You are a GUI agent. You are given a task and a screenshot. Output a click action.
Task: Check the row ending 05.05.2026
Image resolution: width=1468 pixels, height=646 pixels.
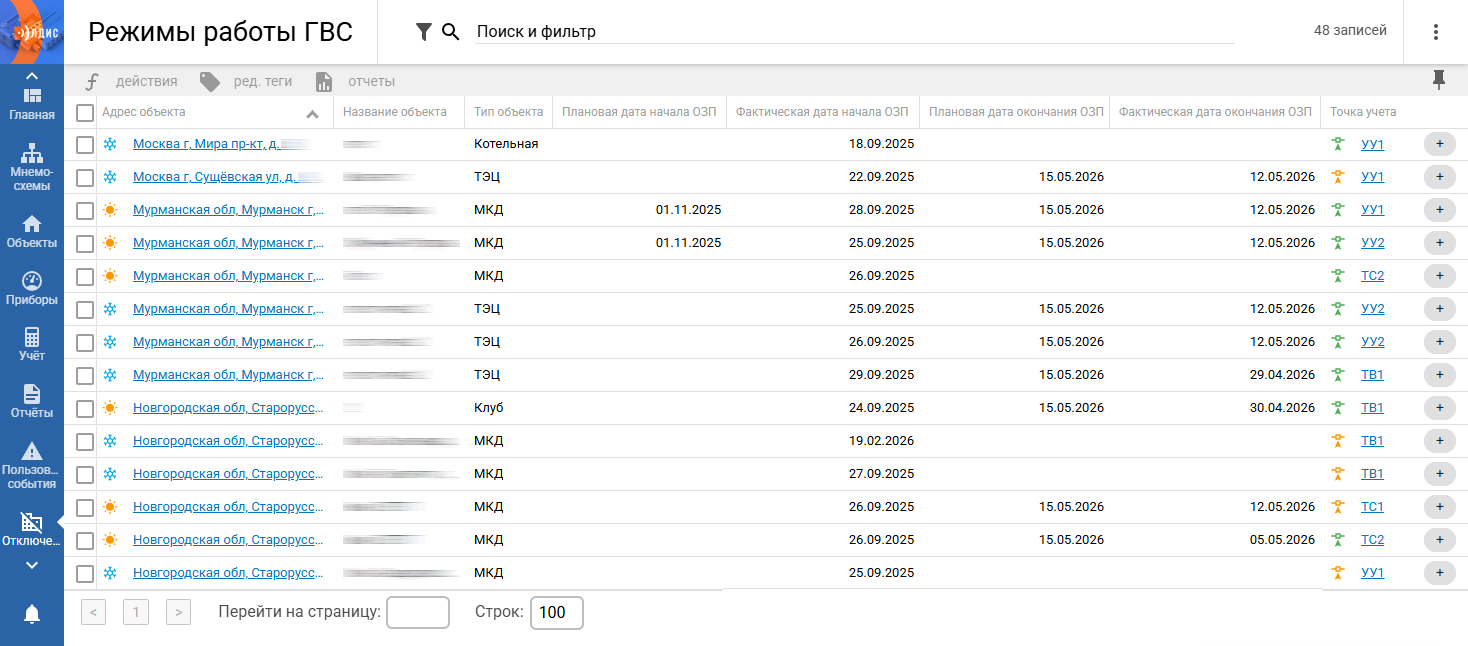click(x=85, y=541)
